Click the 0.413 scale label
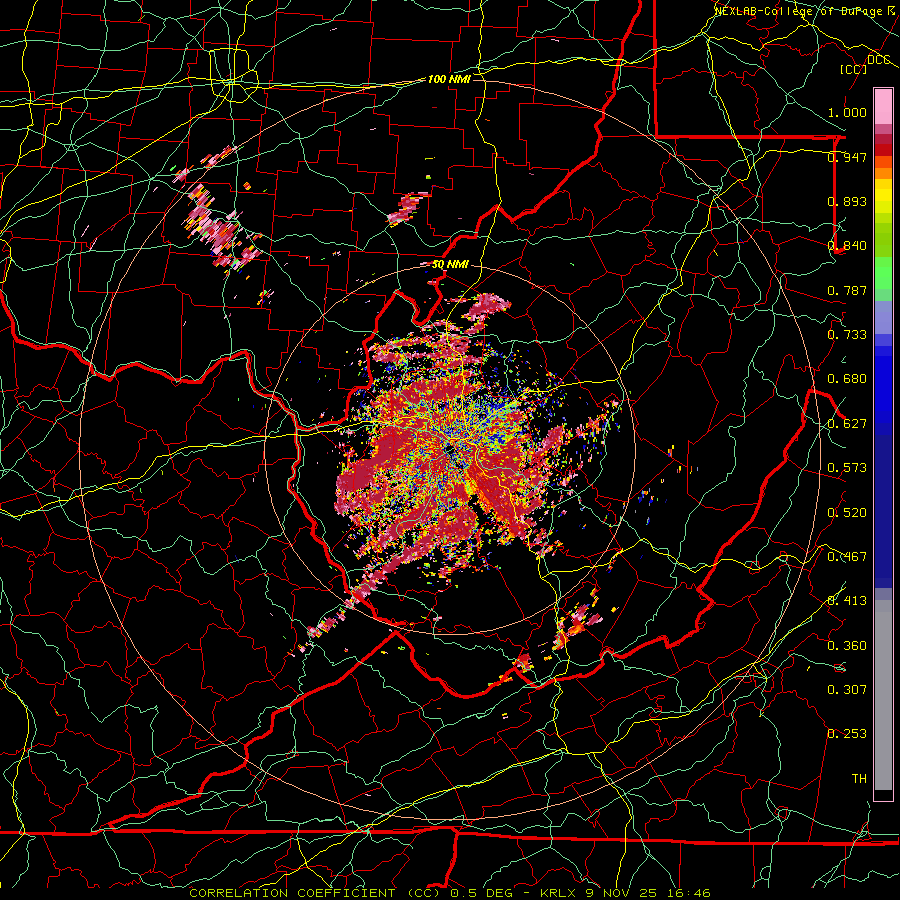This screenshot has height=900, width=900. point(847,601)
